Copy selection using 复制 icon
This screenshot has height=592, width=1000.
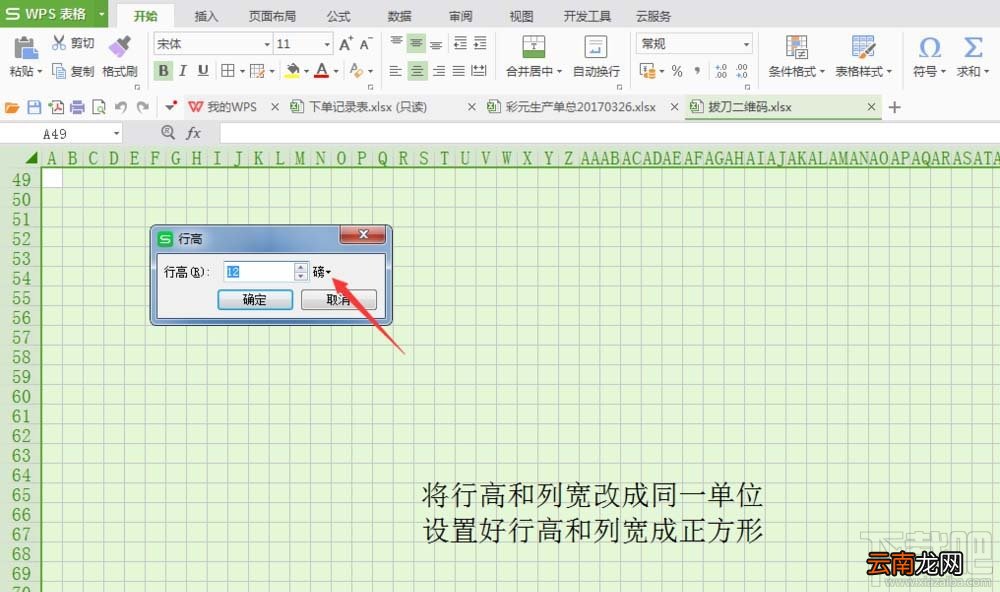[59, 71]
